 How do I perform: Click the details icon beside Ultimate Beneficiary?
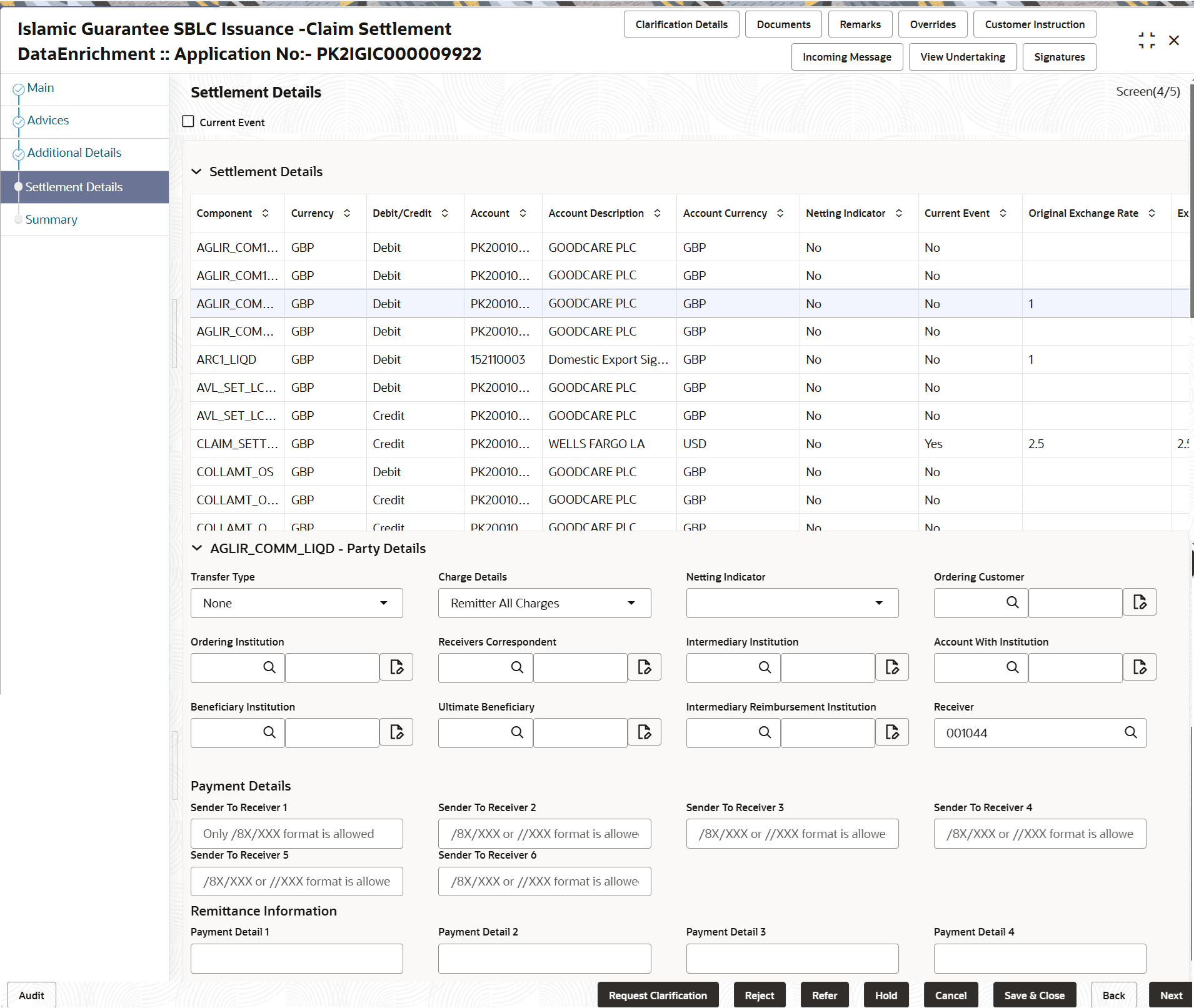pyautogui.click(x=644, y=732)
